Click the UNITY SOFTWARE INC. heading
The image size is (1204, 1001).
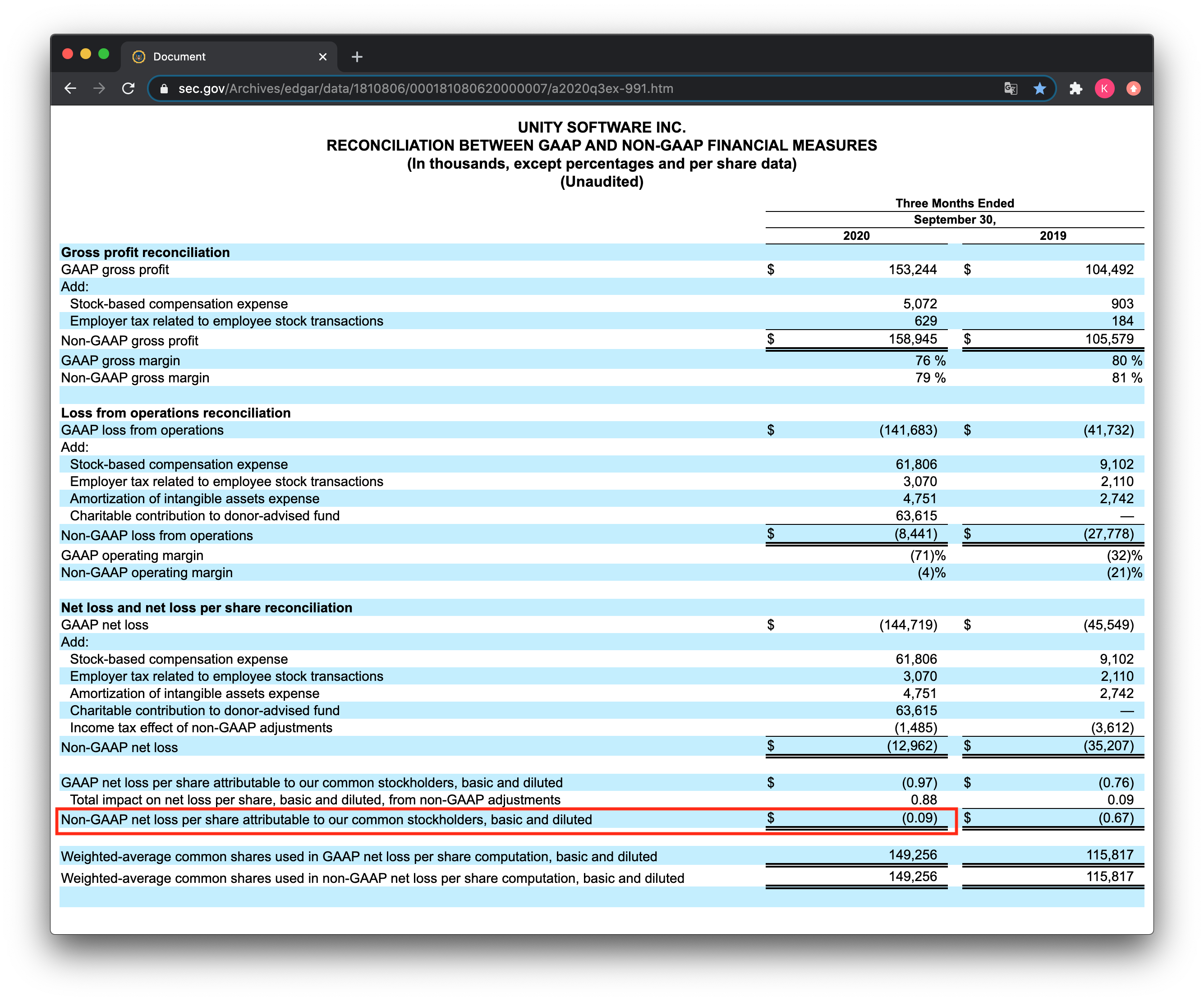click(602, 127)
